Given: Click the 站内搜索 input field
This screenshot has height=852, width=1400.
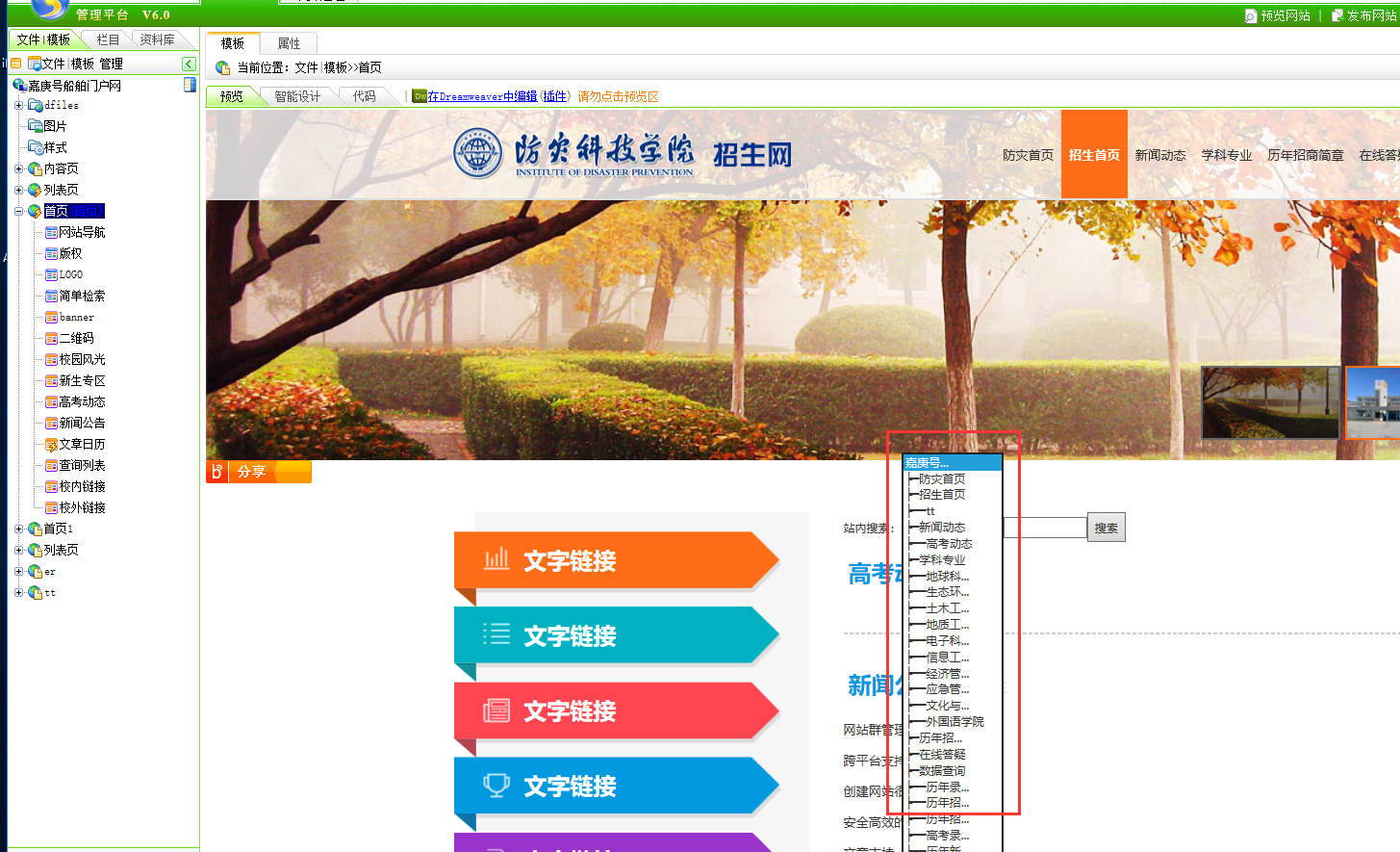Looking at the screenshot, I should click(1045, 528).
